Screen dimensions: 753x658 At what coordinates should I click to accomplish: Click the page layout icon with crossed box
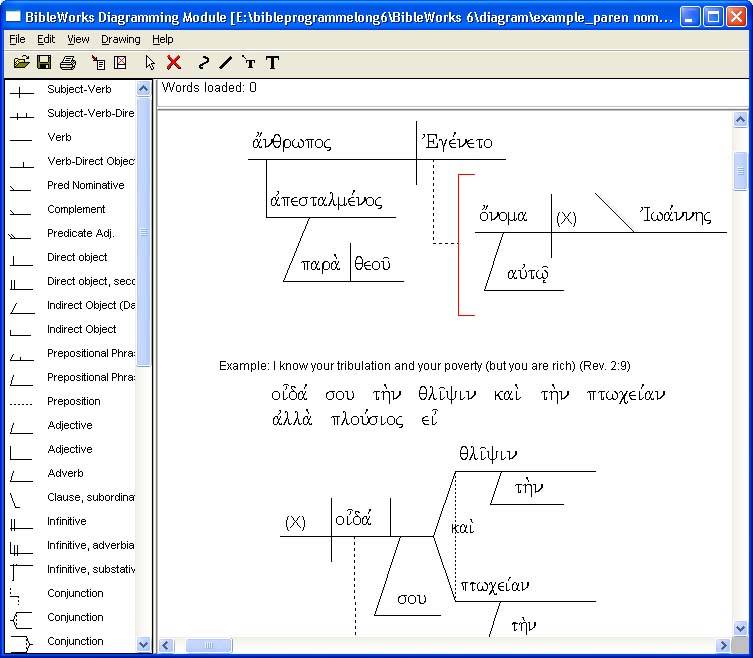pyautogui.click(x=120, y=62)
